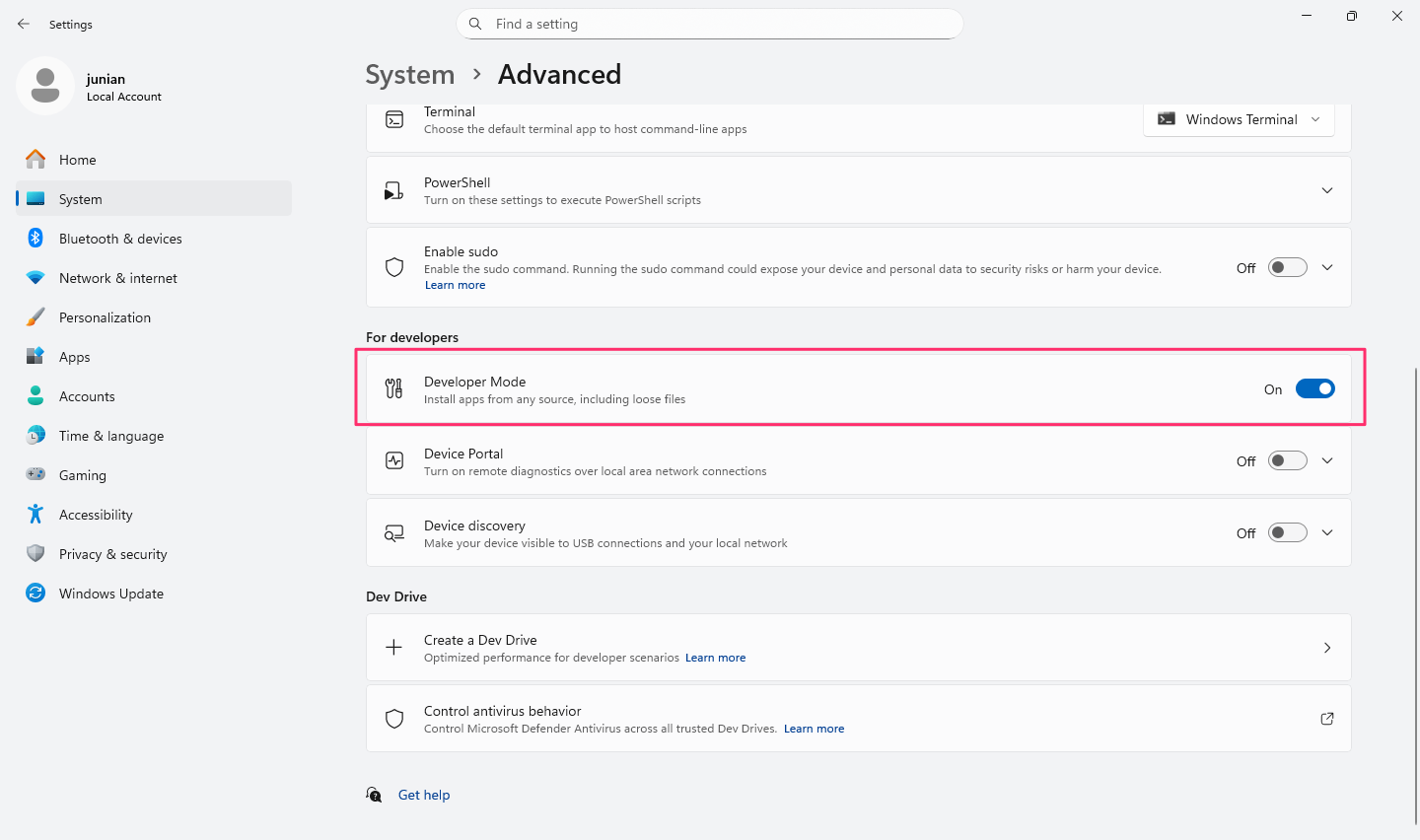Expand the Device discovery chevron
Image resolution: width=1420 pixels, height=840 pixels.
click(1327, 532)
